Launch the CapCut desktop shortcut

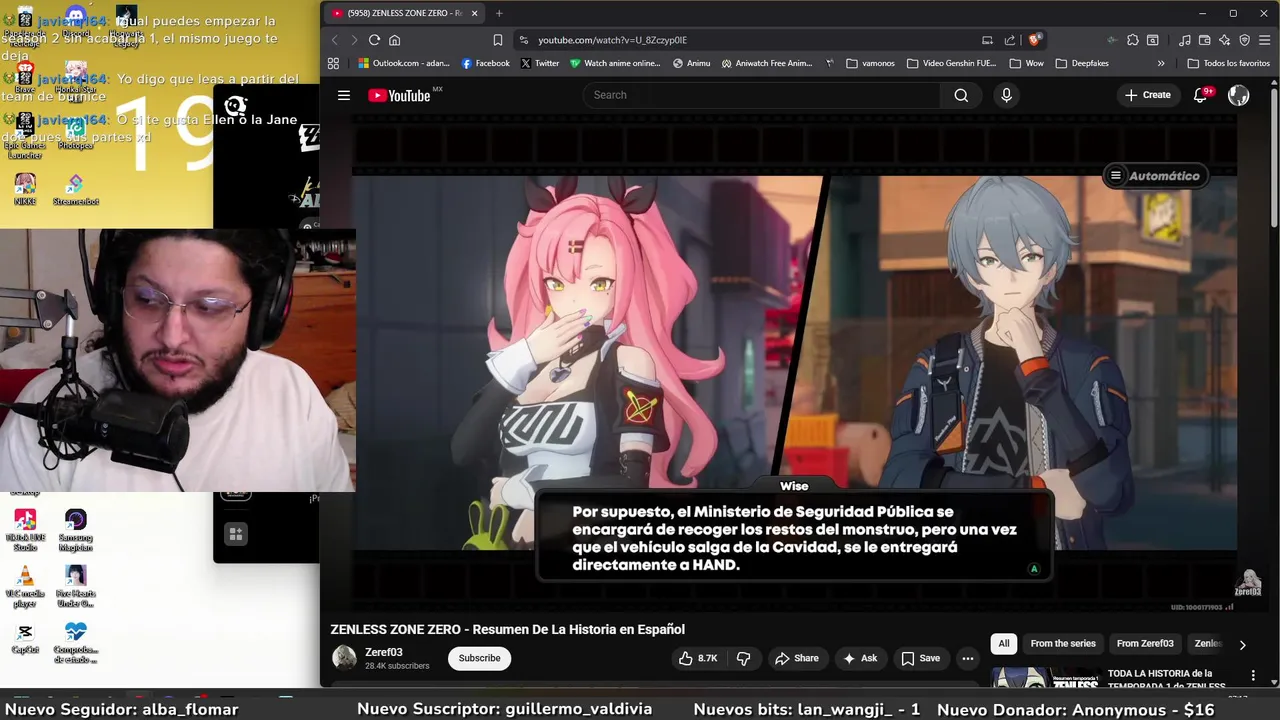tap(25, 638)
